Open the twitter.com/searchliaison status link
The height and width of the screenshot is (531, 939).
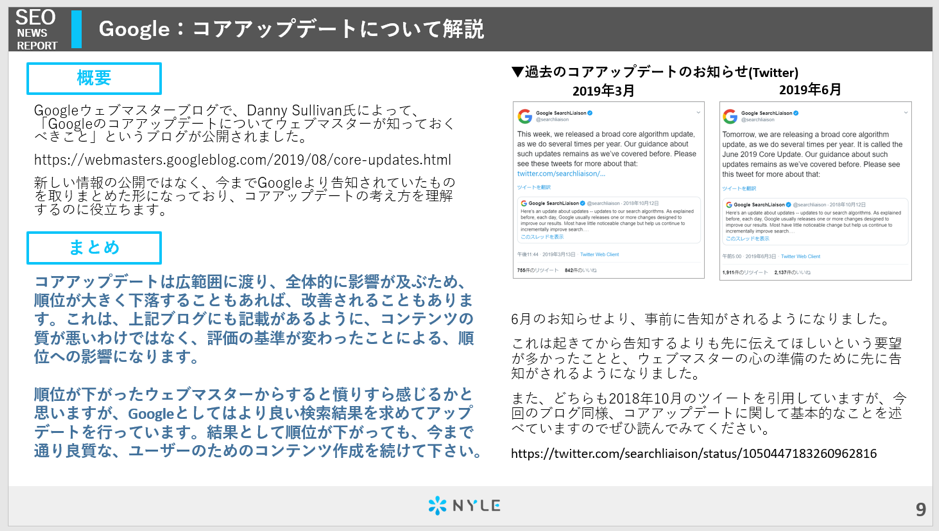pyautogui.click(x=693, y=453)
